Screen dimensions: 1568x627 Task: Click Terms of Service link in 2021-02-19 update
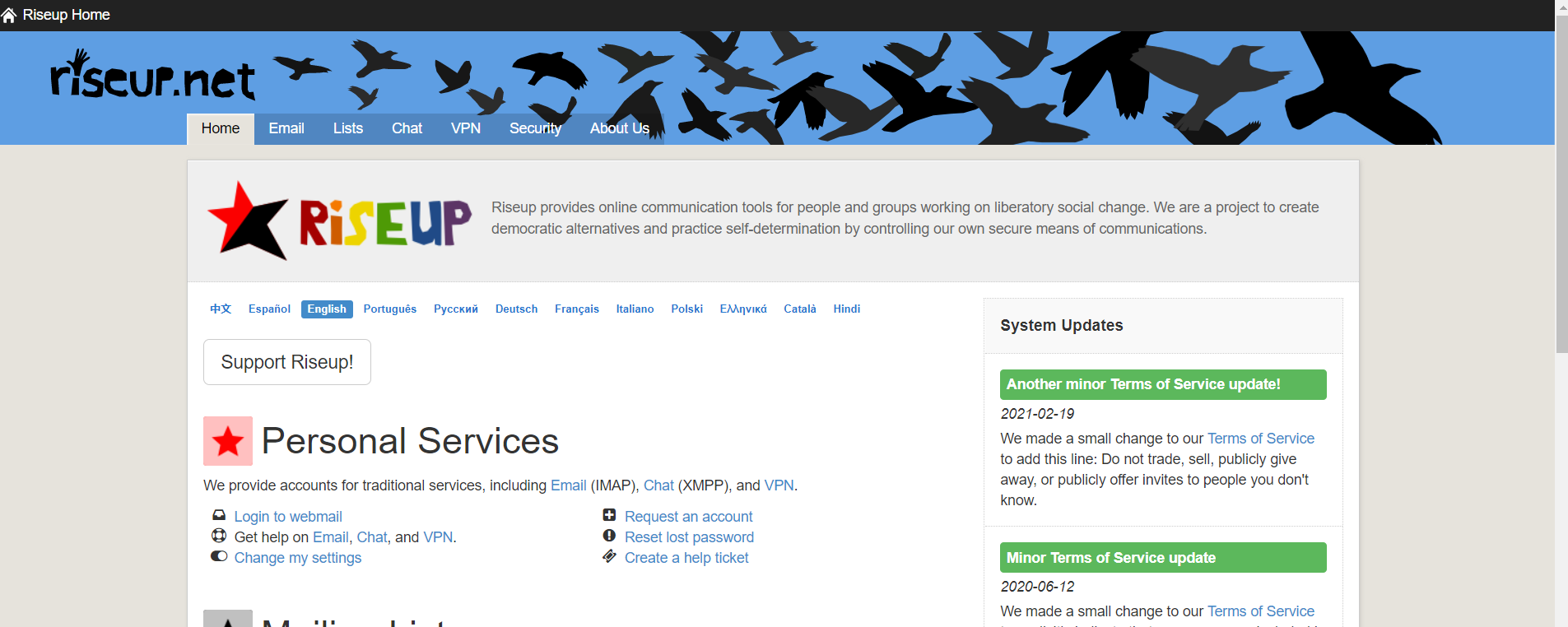tap(1261, 439)
